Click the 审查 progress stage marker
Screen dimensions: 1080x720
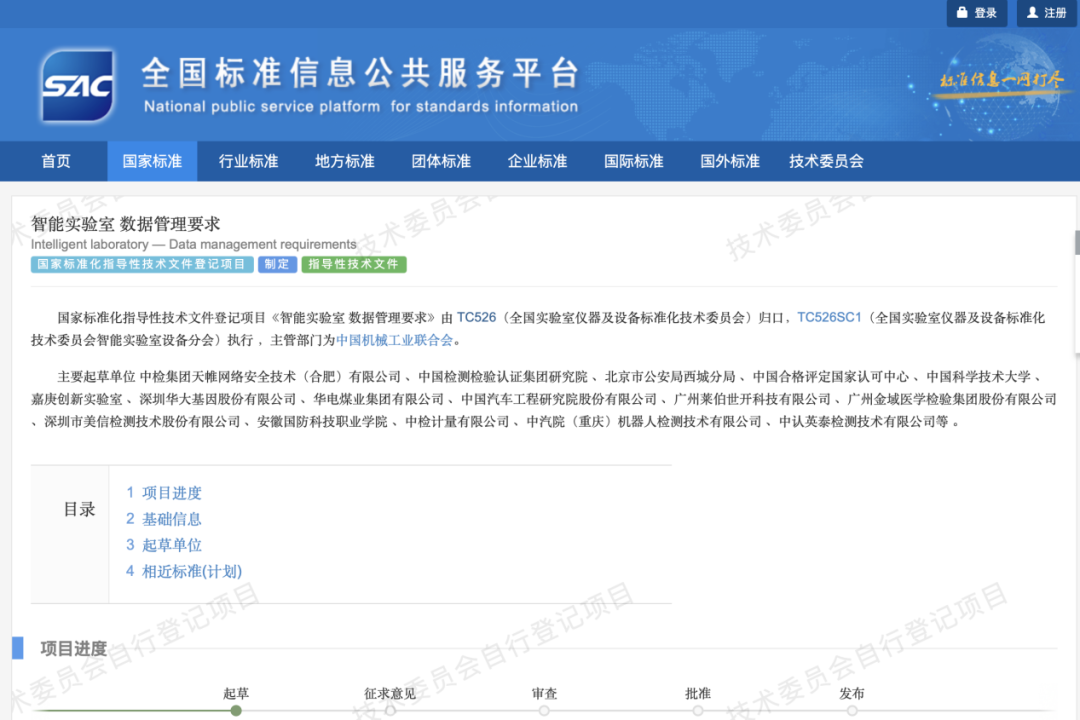[x=544, y=710]
